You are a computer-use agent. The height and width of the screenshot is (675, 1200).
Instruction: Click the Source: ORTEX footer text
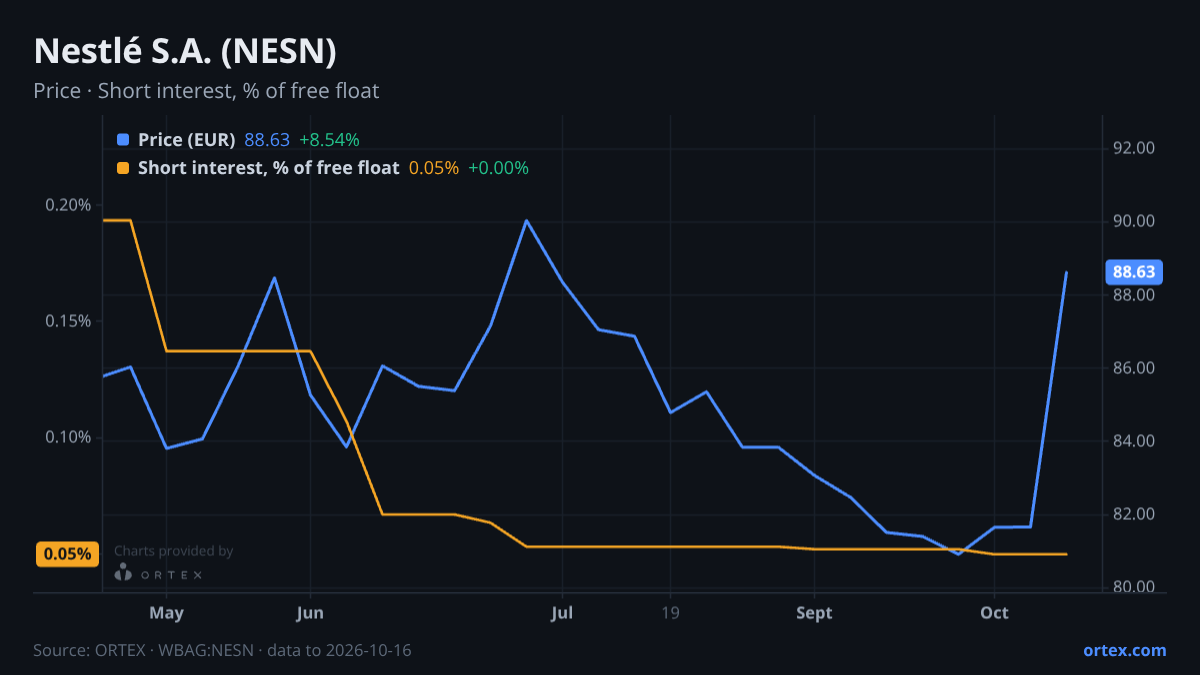[222, 650]
